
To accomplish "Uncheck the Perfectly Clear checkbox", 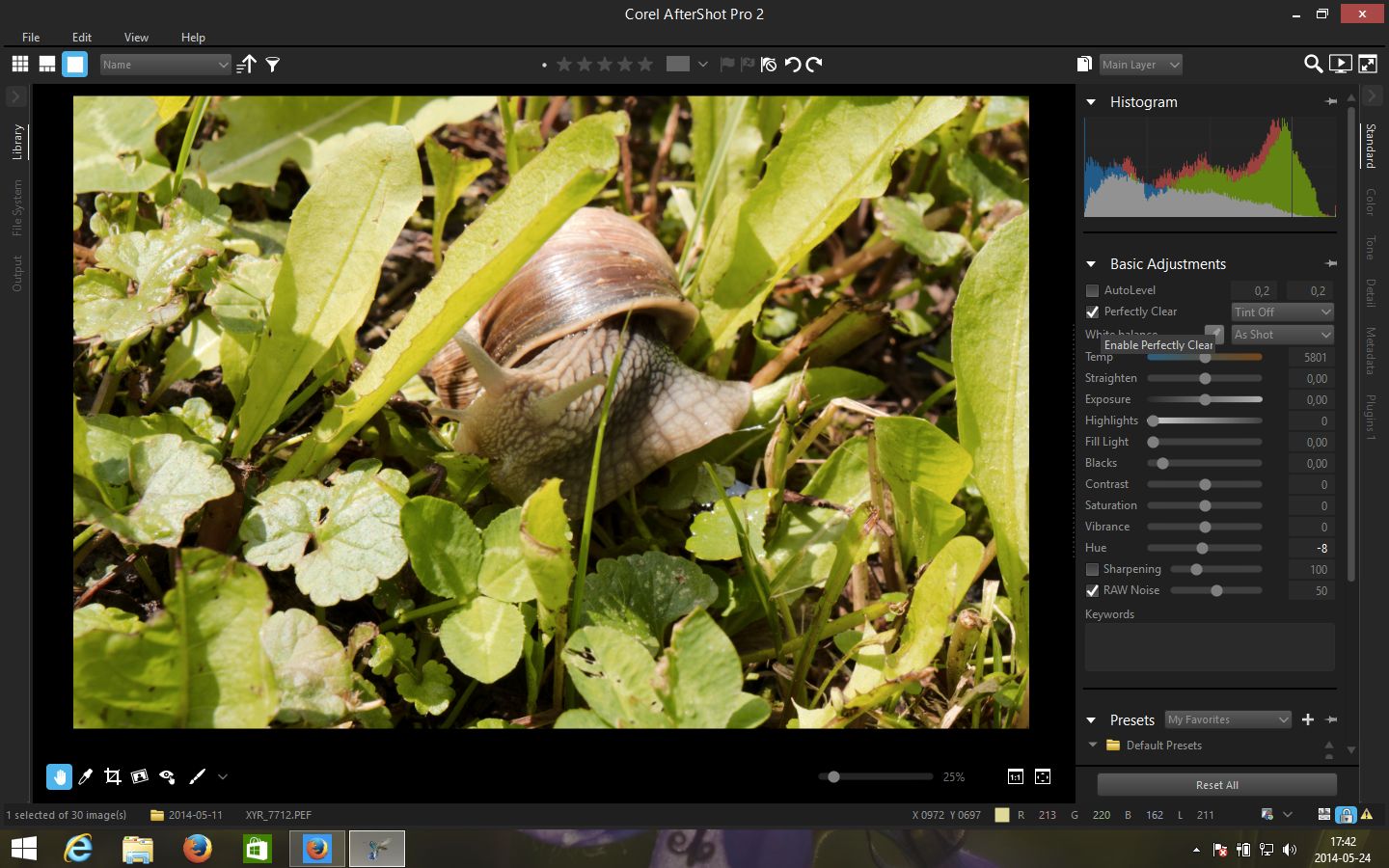I will click(1092, 312).
